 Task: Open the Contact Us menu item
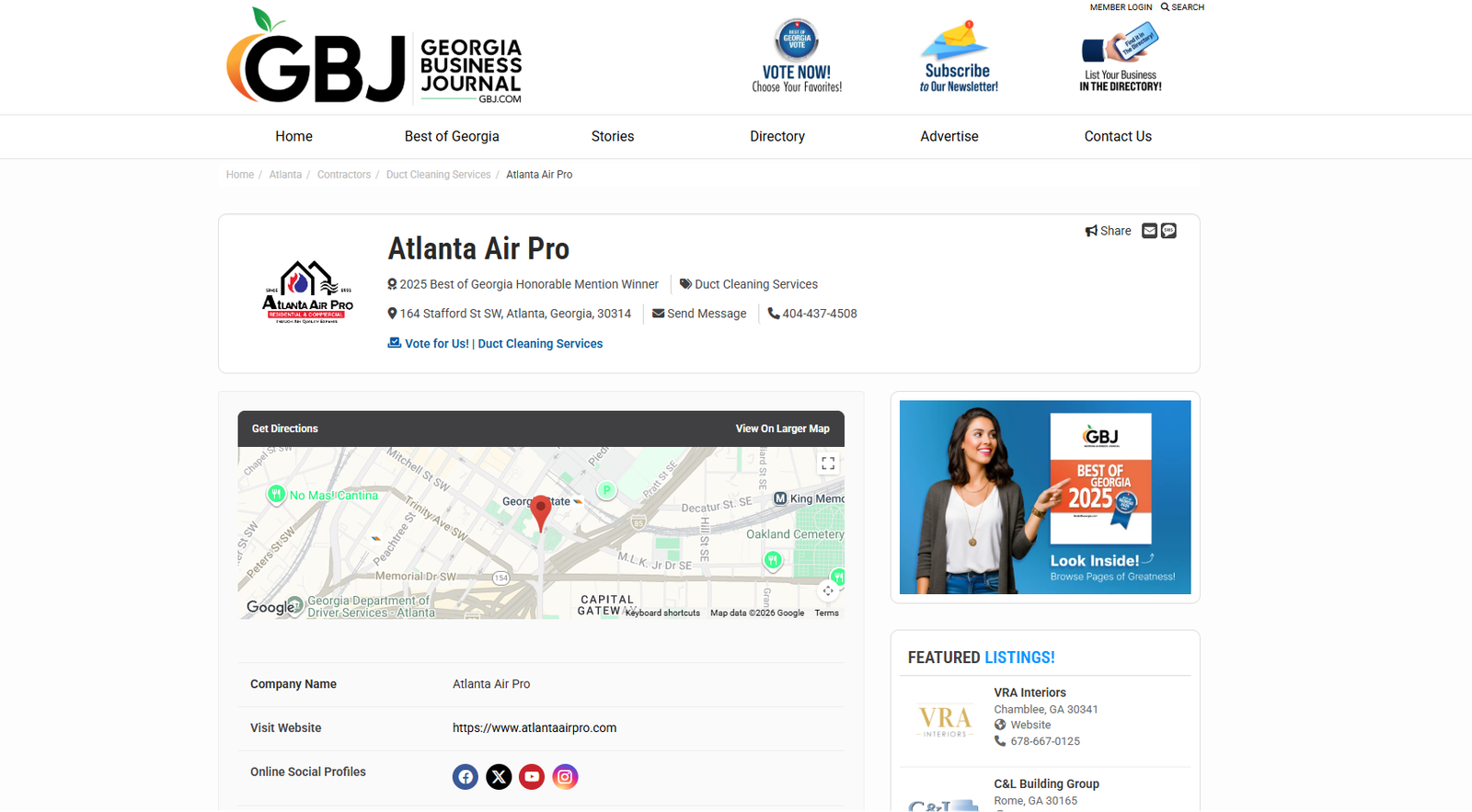tap(1118, 136)
